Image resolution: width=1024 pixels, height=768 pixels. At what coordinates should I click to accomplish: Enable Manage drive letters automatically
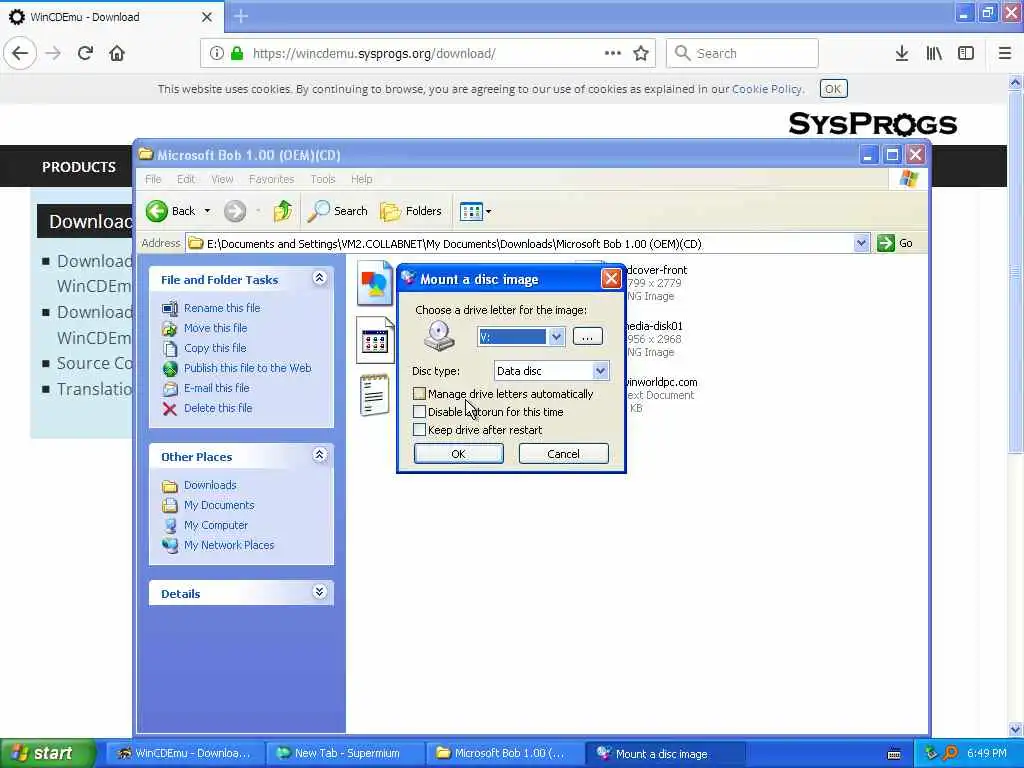pyautogui.click(x=419, y=394)
